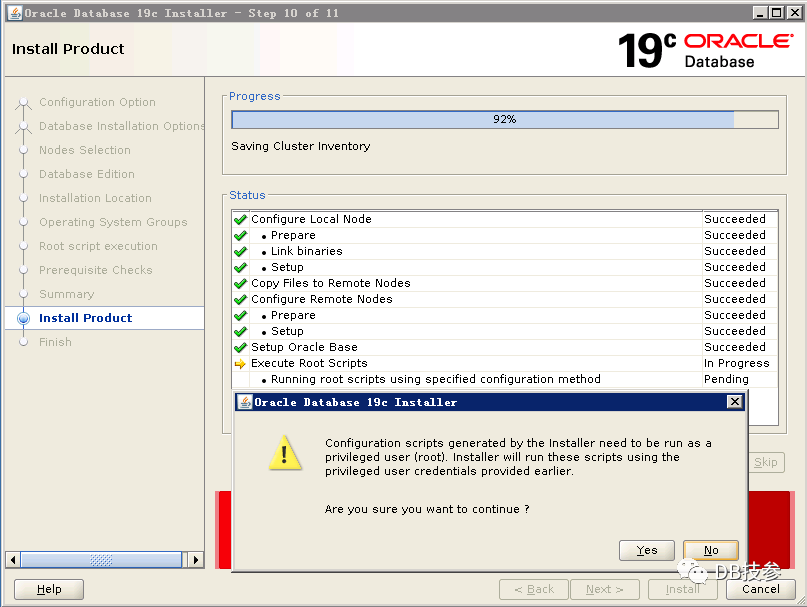Viewport: 807px width, 607px height.
Task: Click Saving Cluster Inventory progress message
Action: click(x=301, y=146)
